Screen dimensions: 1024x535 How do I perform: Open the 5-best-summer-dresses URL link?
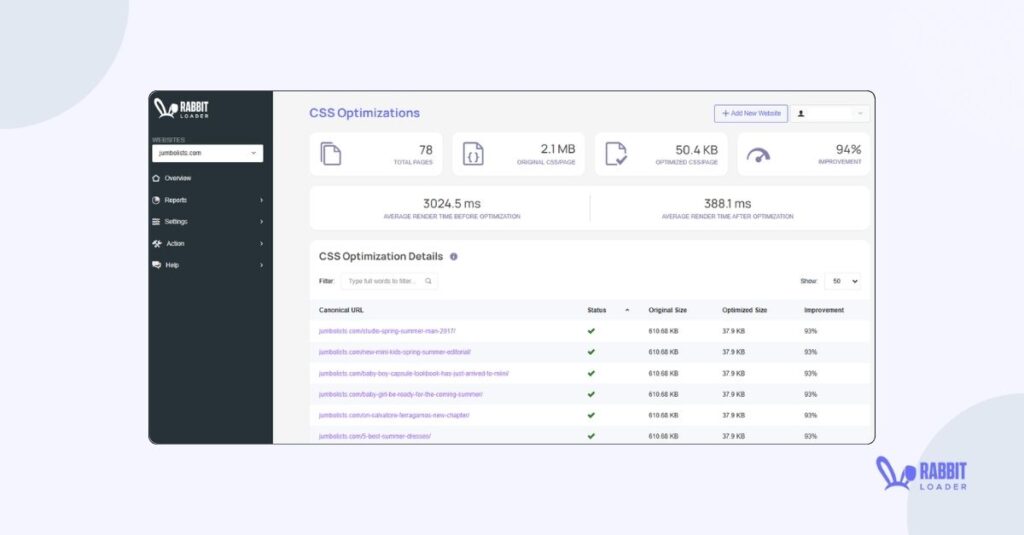(x=375, y=436)
